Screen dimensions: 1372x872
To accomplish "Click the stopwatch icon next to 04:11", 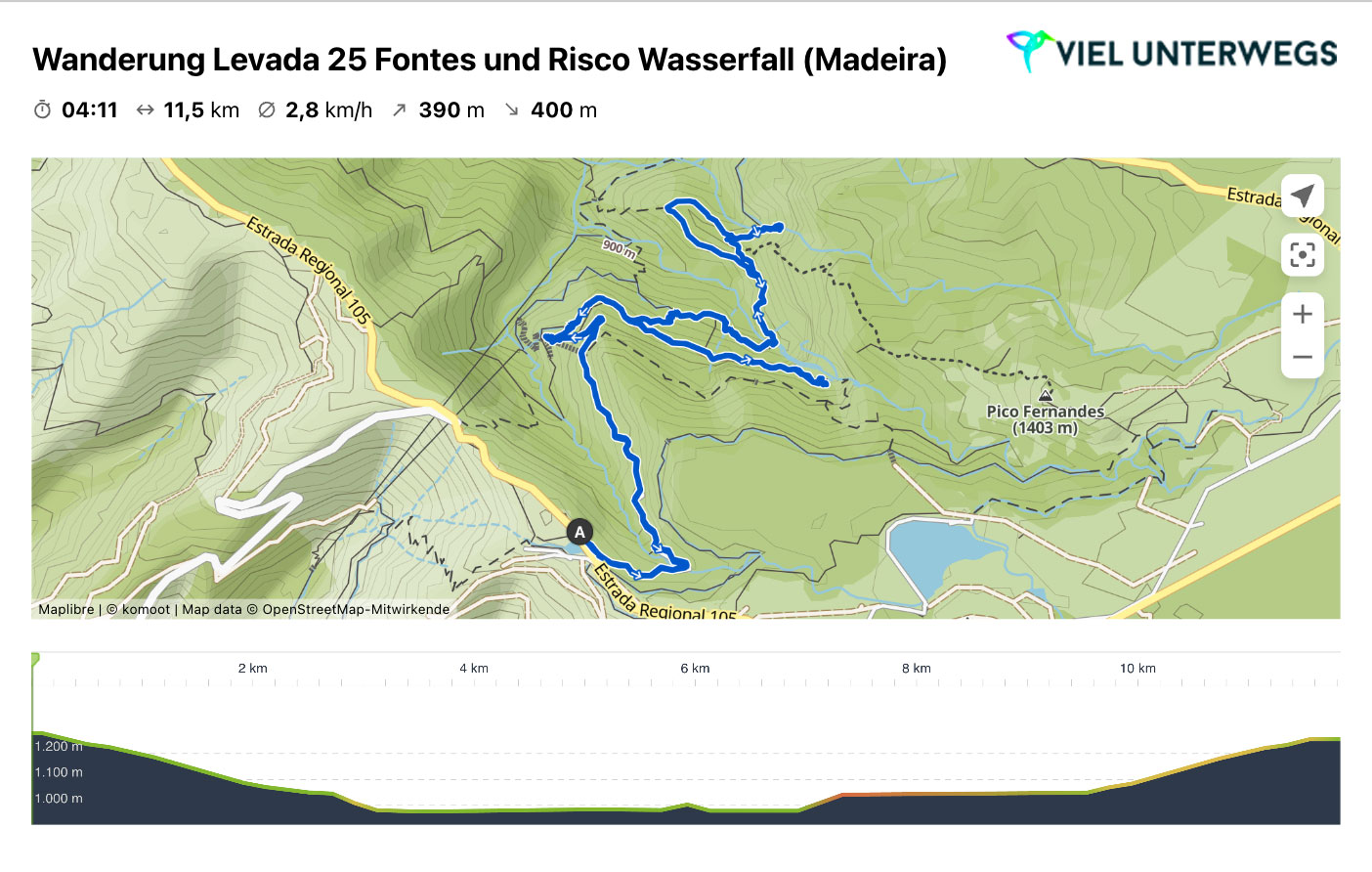I will click(41, 109).
